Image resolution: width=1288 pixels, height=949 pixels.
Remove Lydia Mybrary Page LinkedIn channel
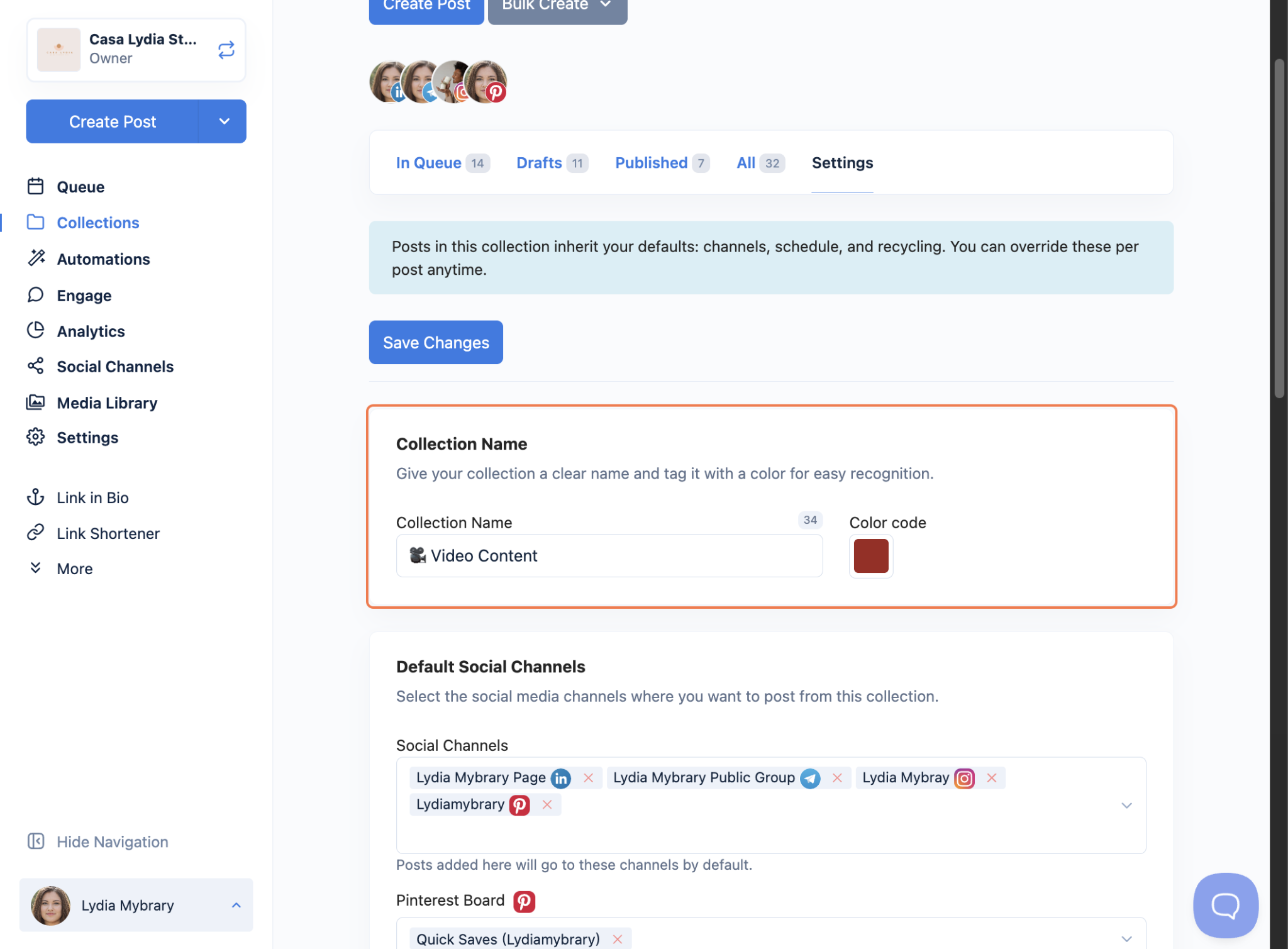pyautogui.click(x=588, y=778)
